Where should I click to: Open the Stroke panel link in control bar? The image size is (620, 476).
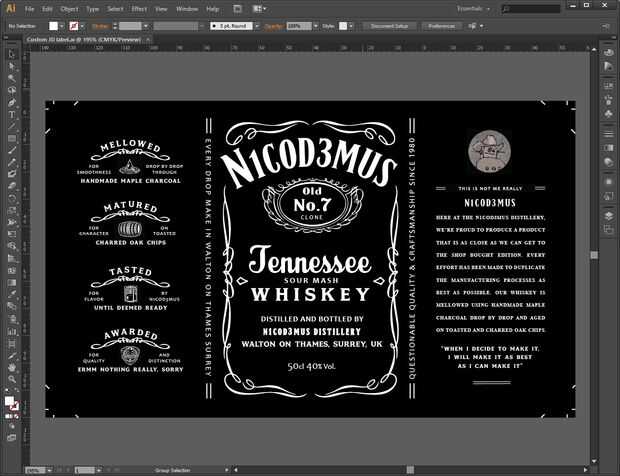101,26
